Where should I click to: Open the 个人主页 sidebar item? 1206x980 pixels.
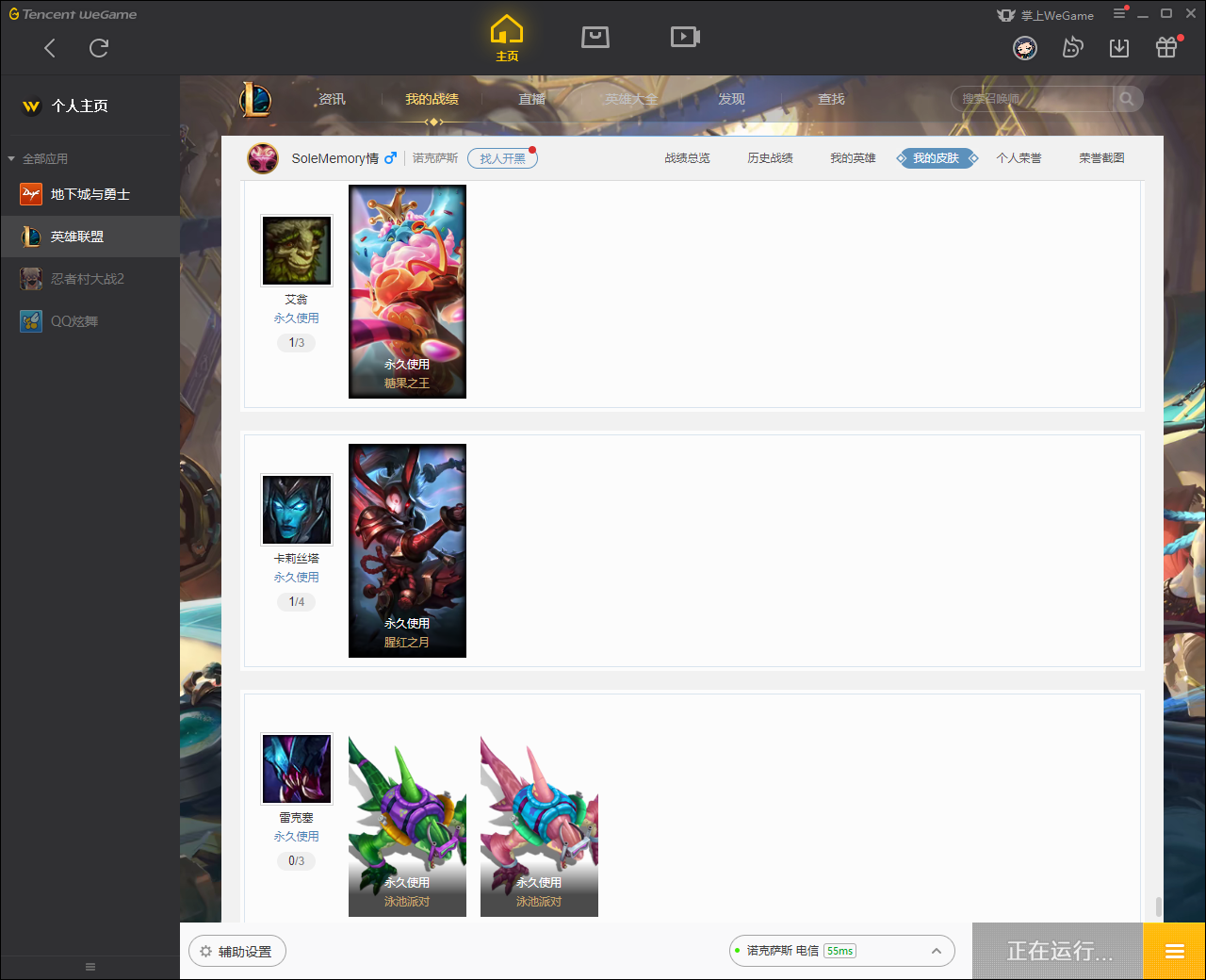(90, 106)
